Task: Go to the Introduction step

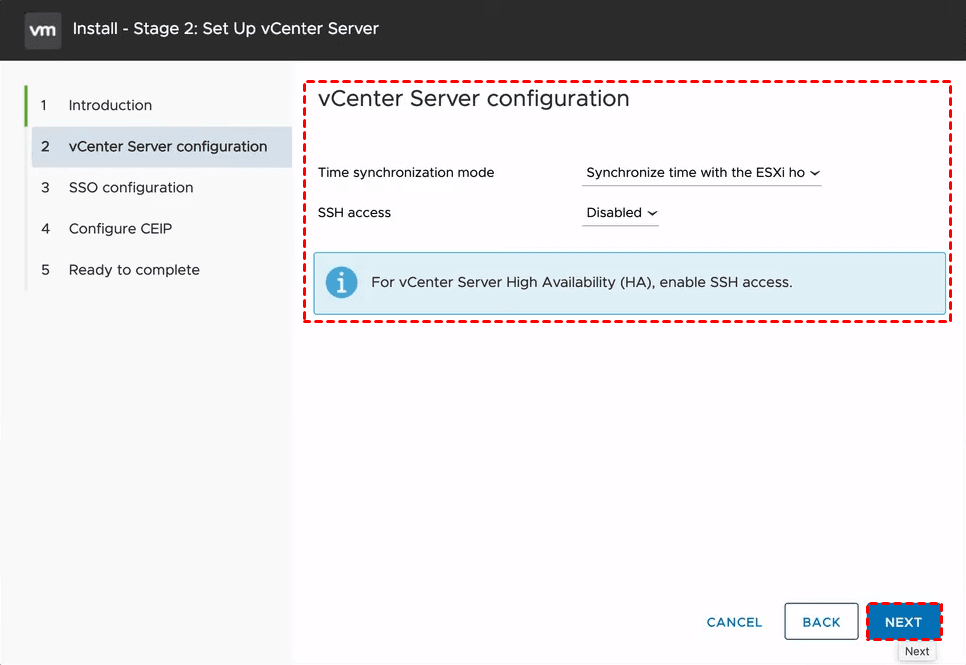Action: point(110,105)
